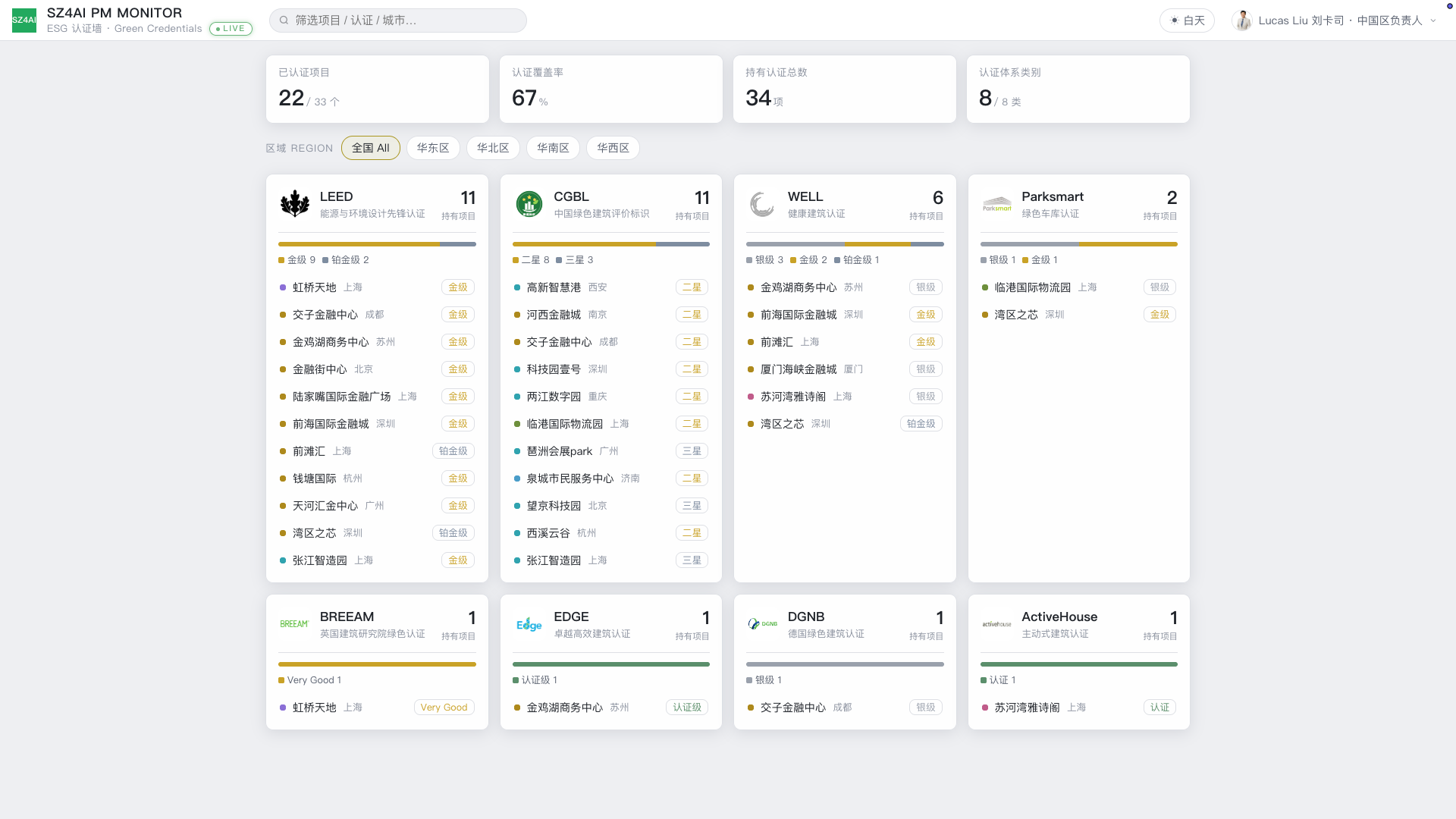The height and width of the screenshot is (819, 1456).
Task: Choose the 华南区 region chip
Action: point(553,148)
